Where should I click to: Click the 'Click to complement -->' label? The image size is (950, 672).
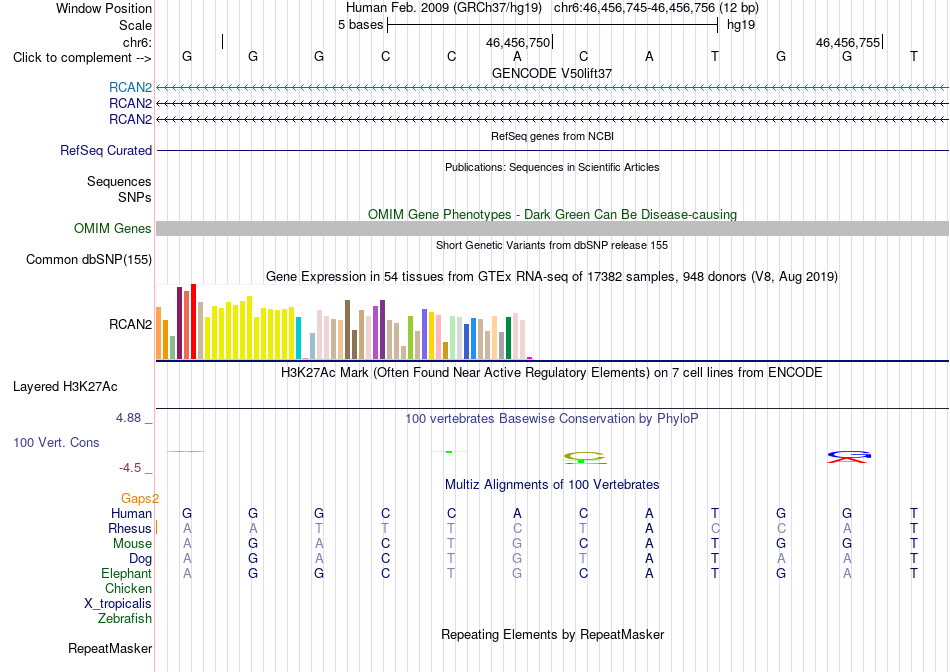pyautogui.click(x=82, y=58)
